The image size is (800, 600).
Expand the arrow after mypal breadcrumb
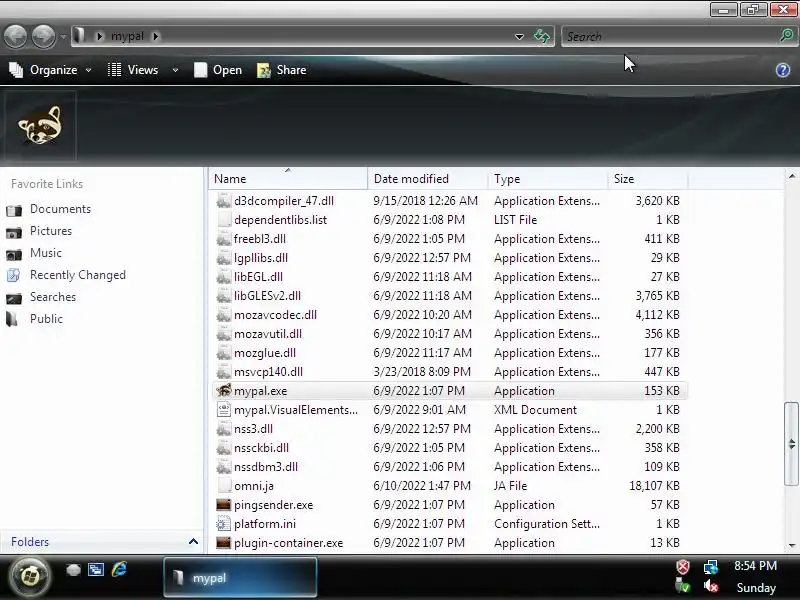click(156, 36)
